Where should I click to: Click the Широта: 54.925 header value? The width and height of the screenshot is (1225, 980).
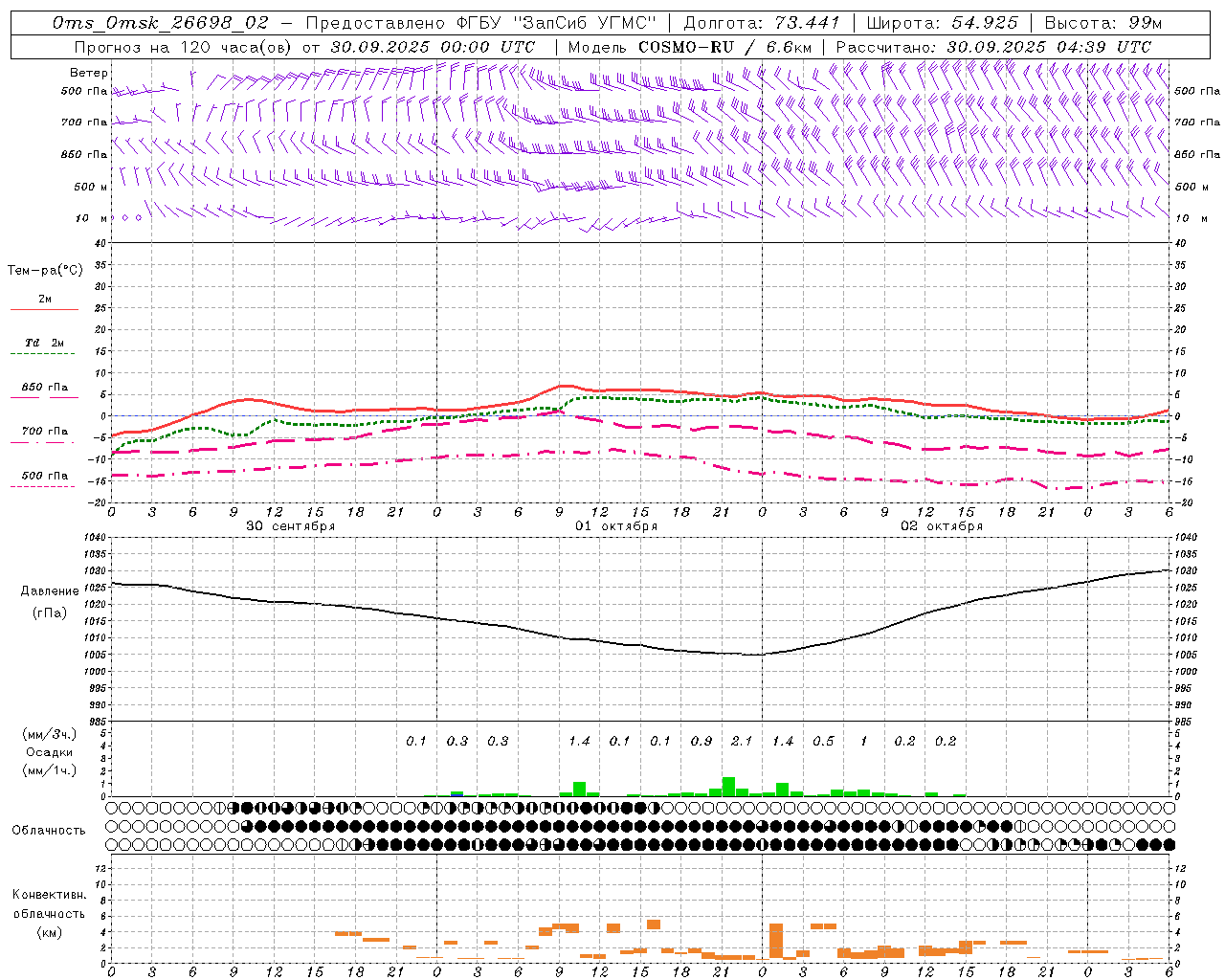pos(943,23)
